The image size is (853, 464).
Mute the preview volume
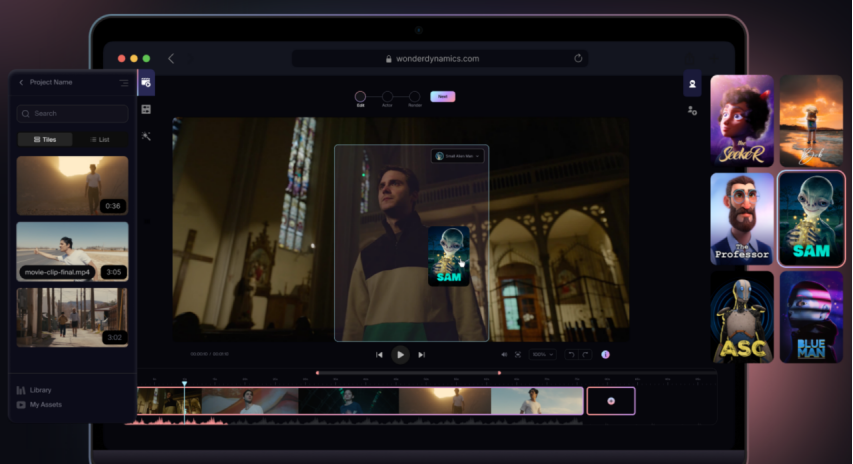click(504, 354)
